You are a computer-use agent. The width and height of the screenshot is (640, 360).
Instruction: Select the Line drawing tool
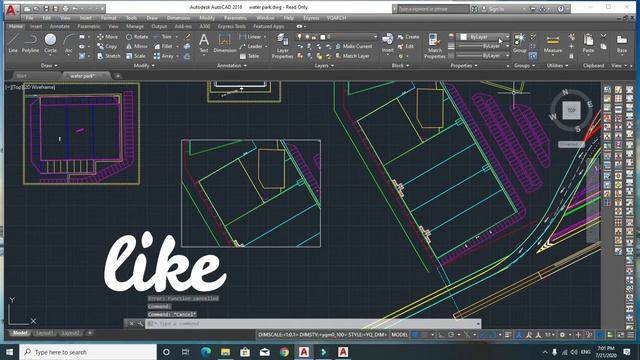(13, 43)
